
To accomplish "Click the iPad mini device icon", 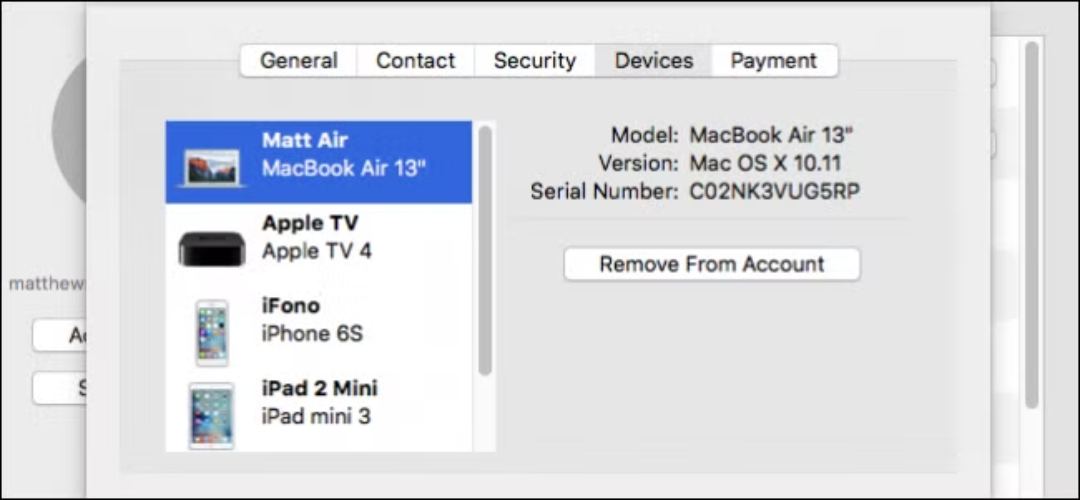I will coord(212,416).
